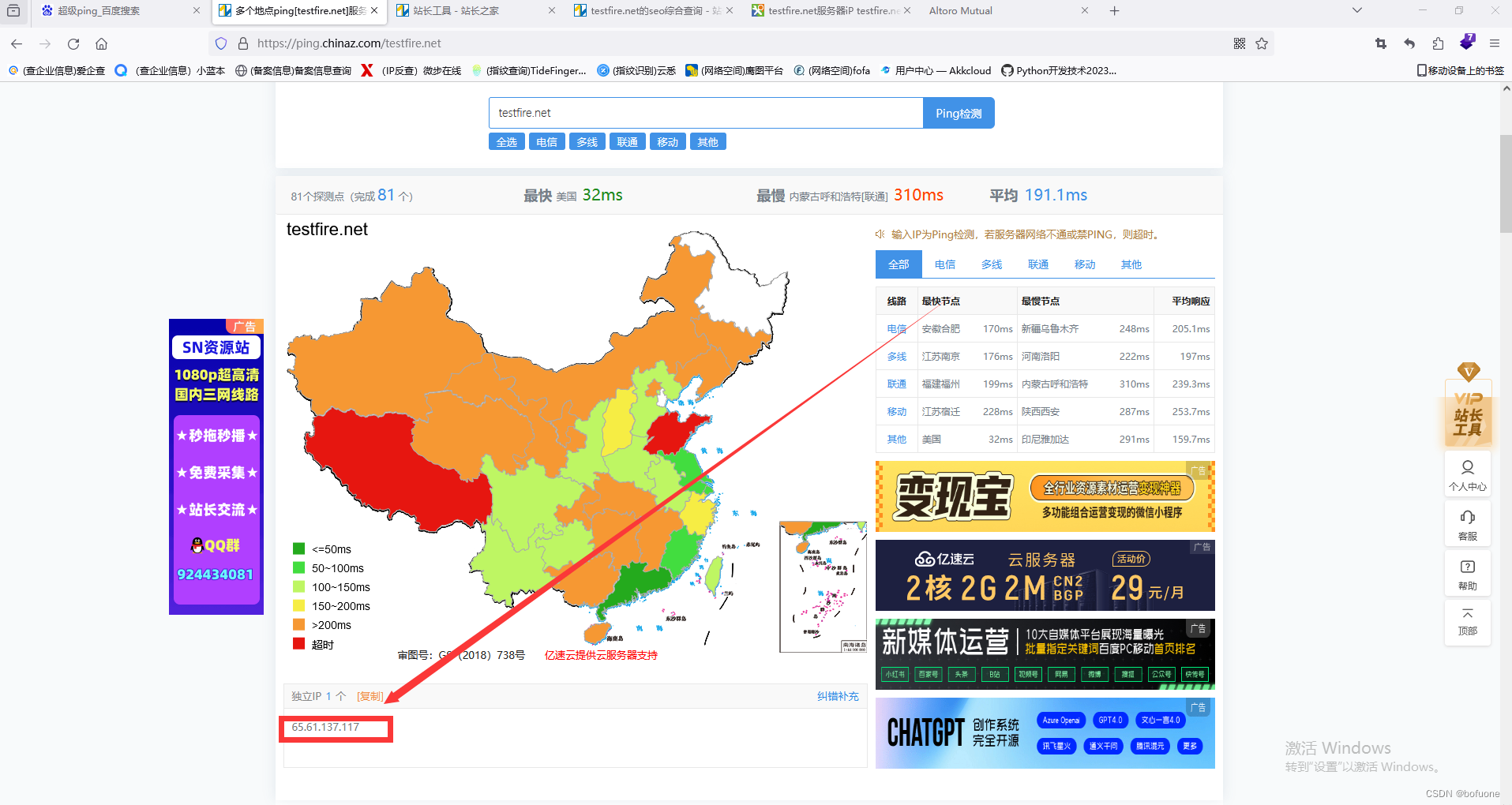
Task: Open the QR code icon in address bar
Action: [1240, 43]
